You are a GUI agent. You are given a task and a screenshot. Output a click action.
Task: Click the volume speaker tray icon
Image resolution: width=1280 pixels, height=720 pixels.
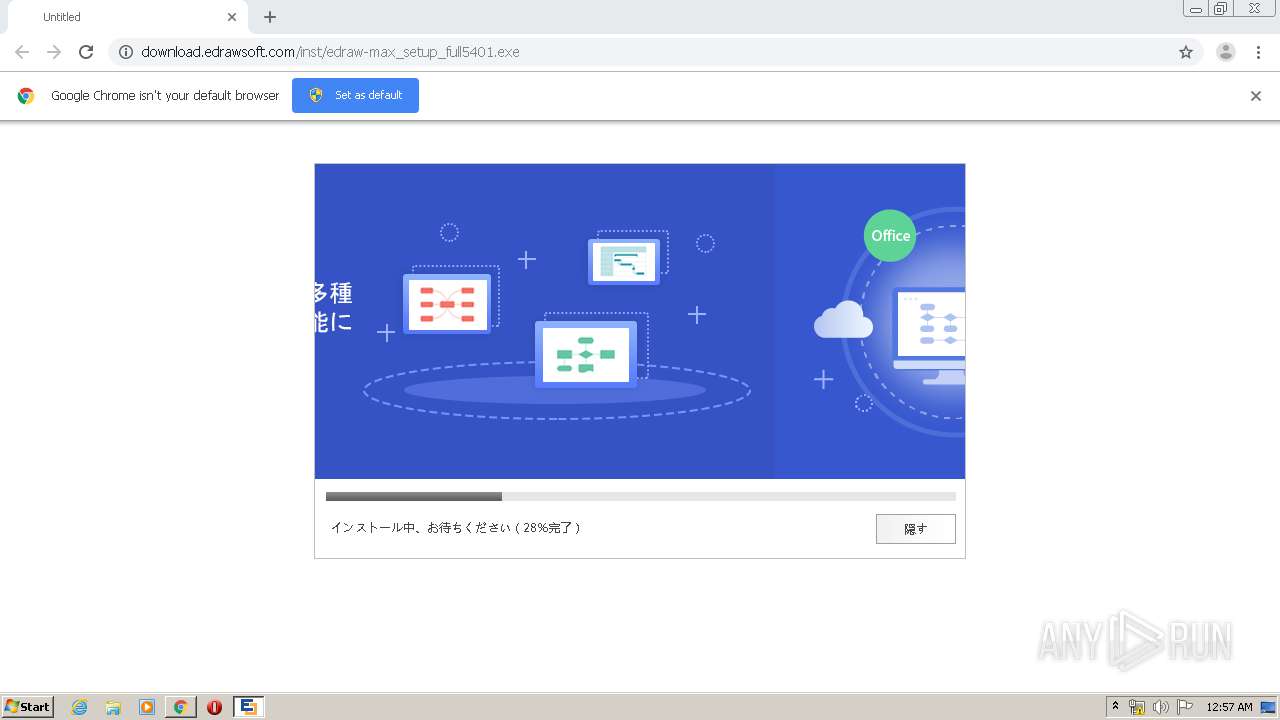[1160, 707]
